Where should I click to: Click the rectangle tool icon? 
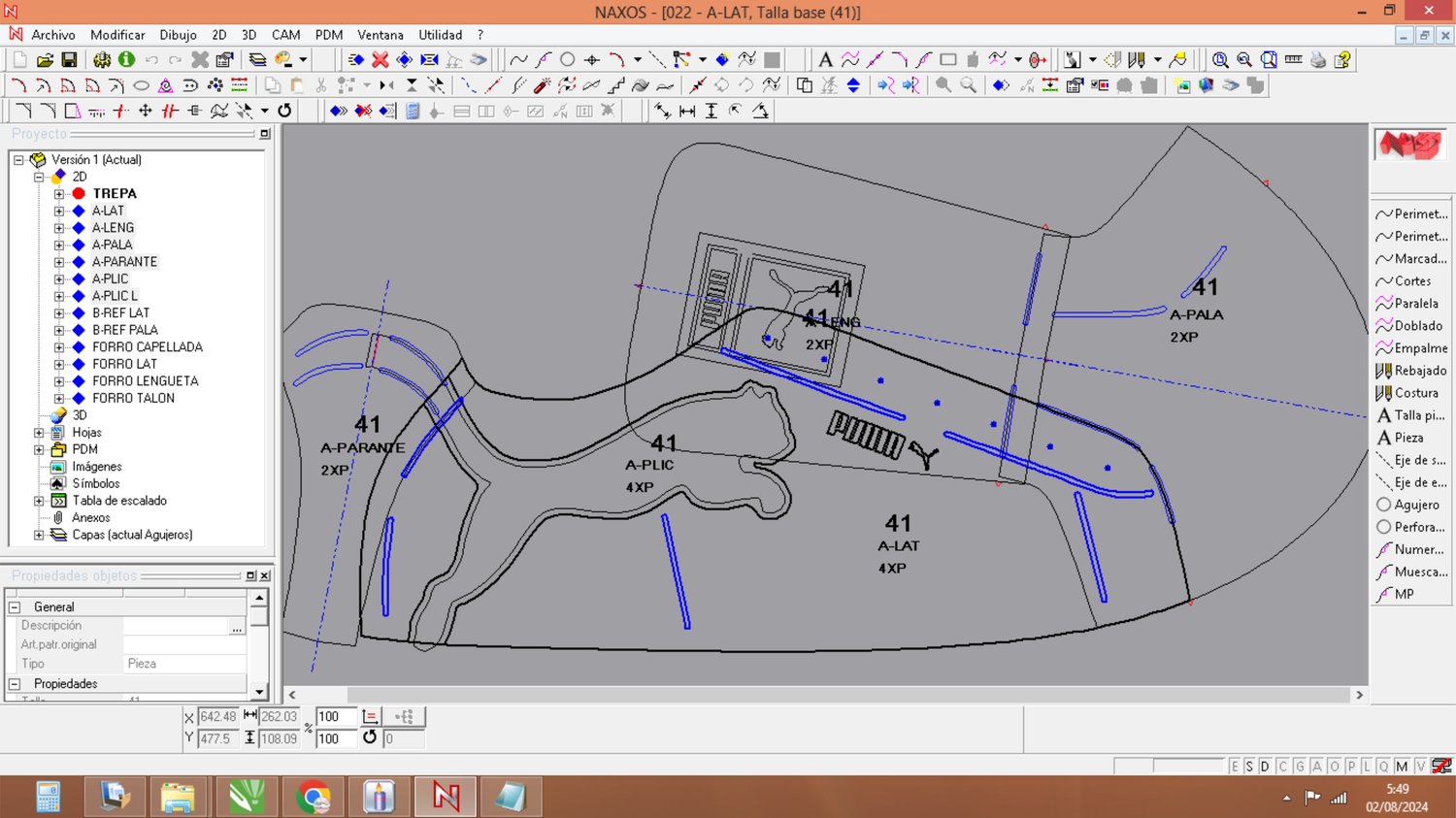tap(948, 60)
